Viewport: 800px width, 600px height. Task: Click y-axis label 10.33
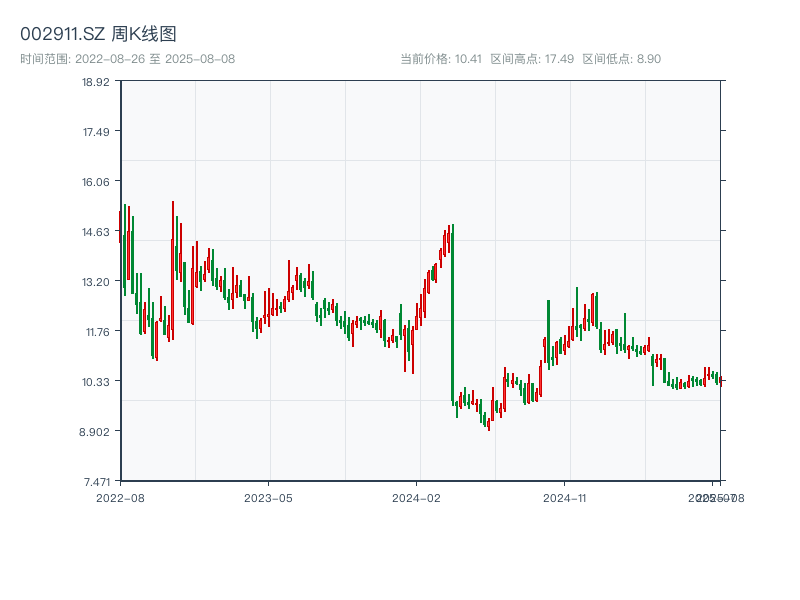point(96,382)
